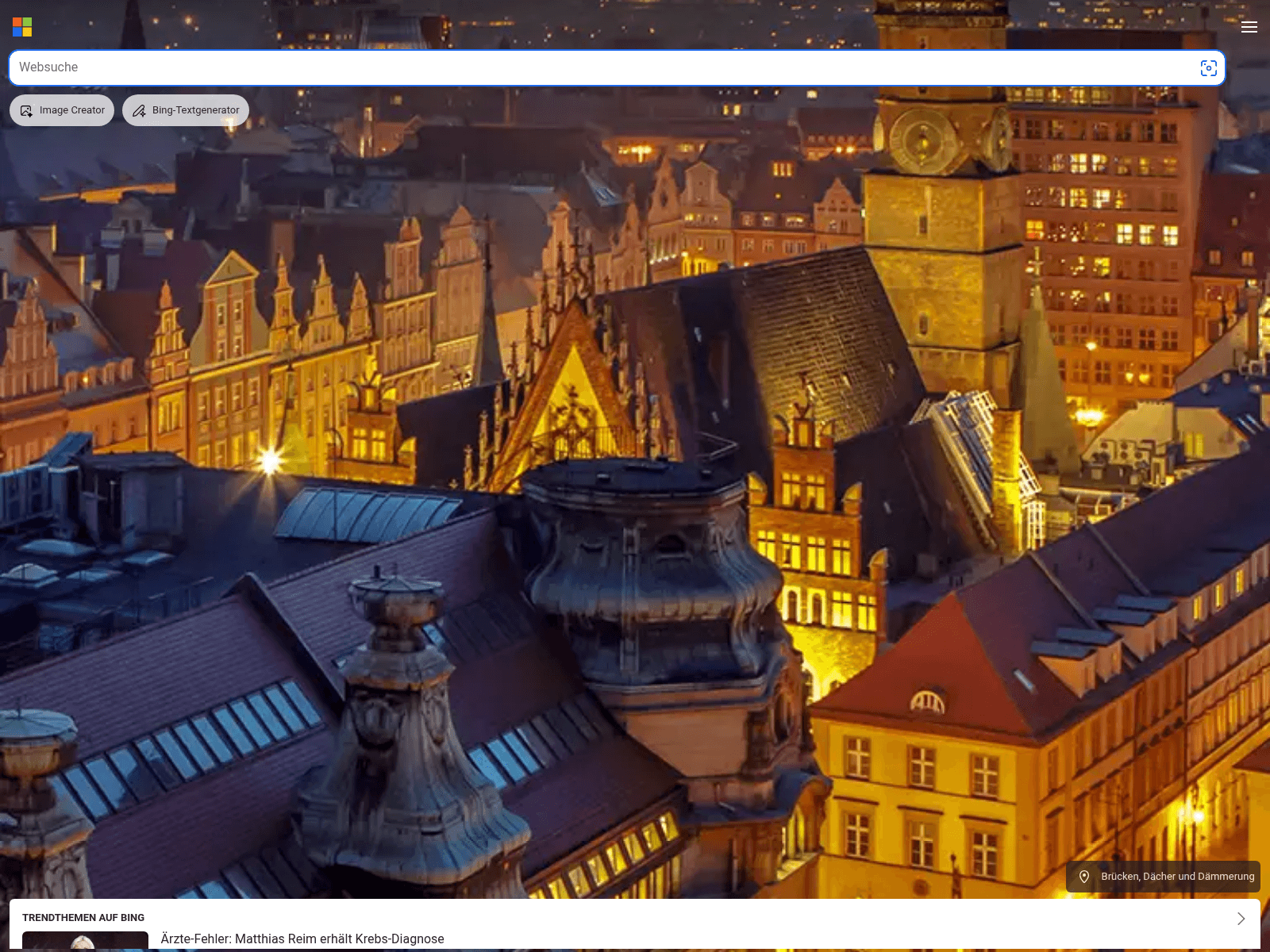Image resolution: width=1270 pixels, height=952 pixels.
Task: Open the Matthias Reim news thumbnail
Action: click(x=85, y=941)
